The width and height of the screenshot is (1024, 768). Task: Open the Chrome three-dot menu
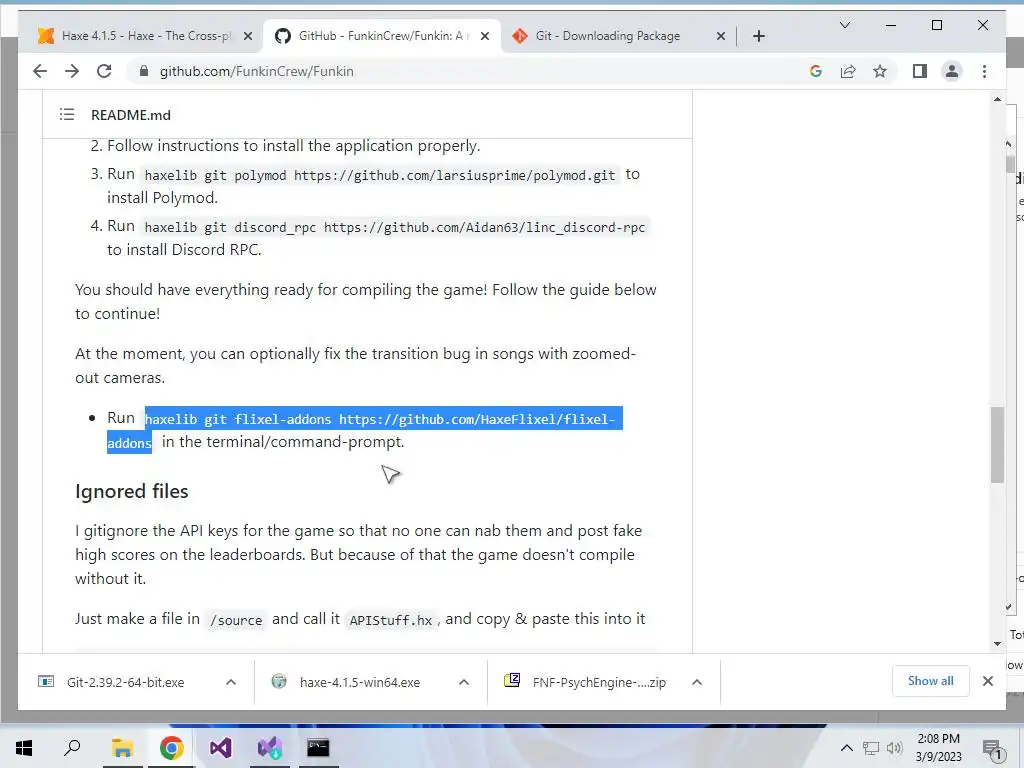tap(984, 71)
